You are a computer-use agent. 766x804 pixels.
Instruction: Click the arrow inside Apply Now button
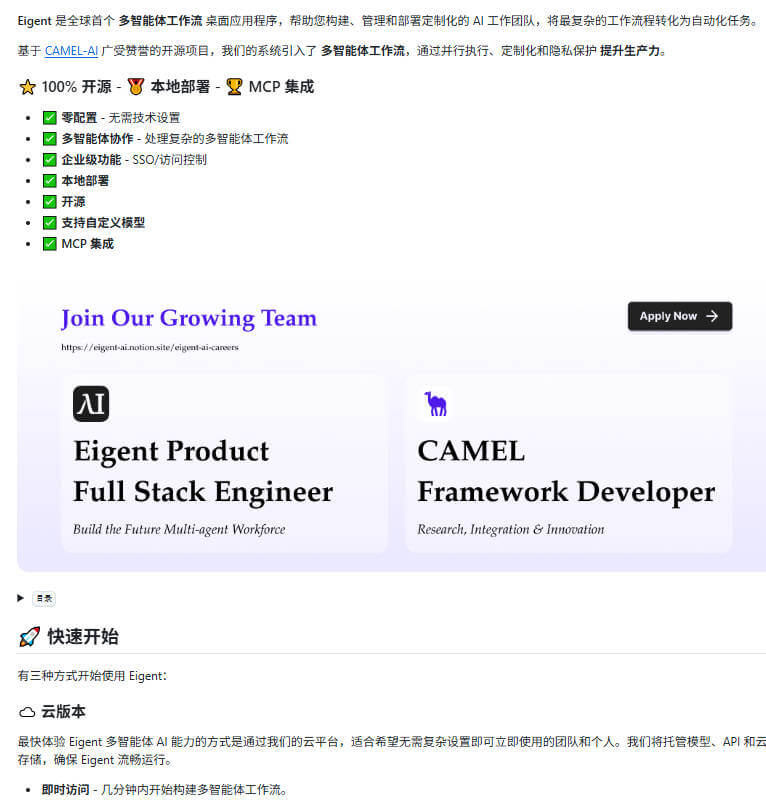click(712, 316)
